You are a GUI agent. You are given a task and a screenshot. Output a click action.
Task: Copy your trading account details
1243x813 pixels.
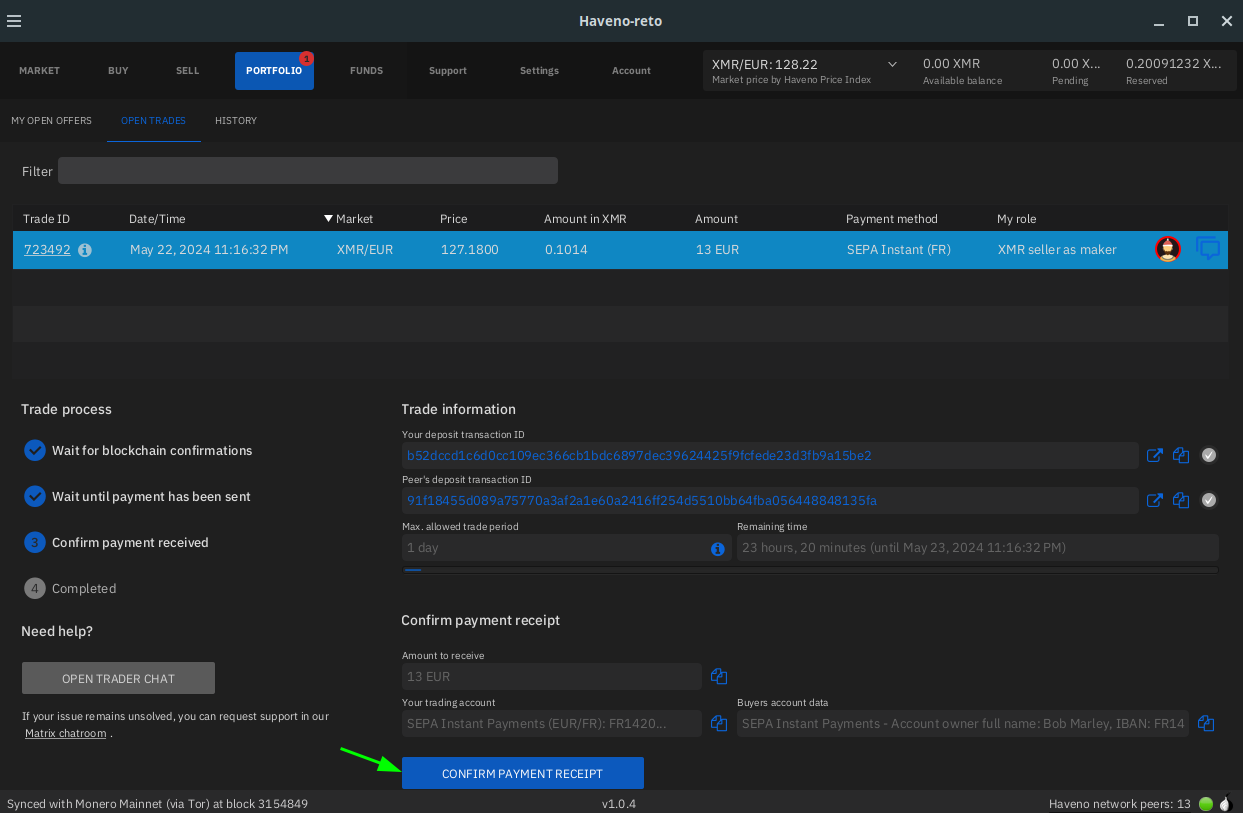(x=718, y=723)
